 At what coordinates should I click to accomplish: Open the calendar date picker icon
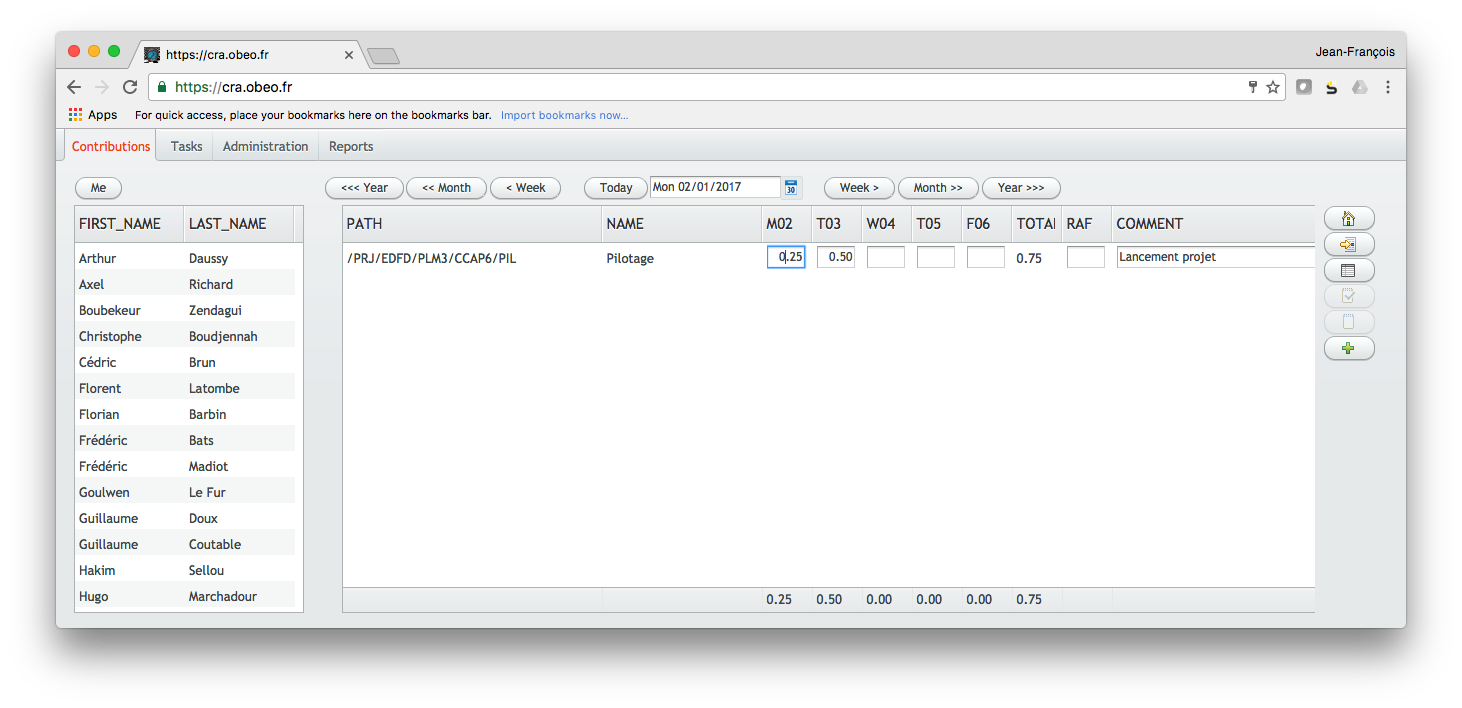(791, 187)
